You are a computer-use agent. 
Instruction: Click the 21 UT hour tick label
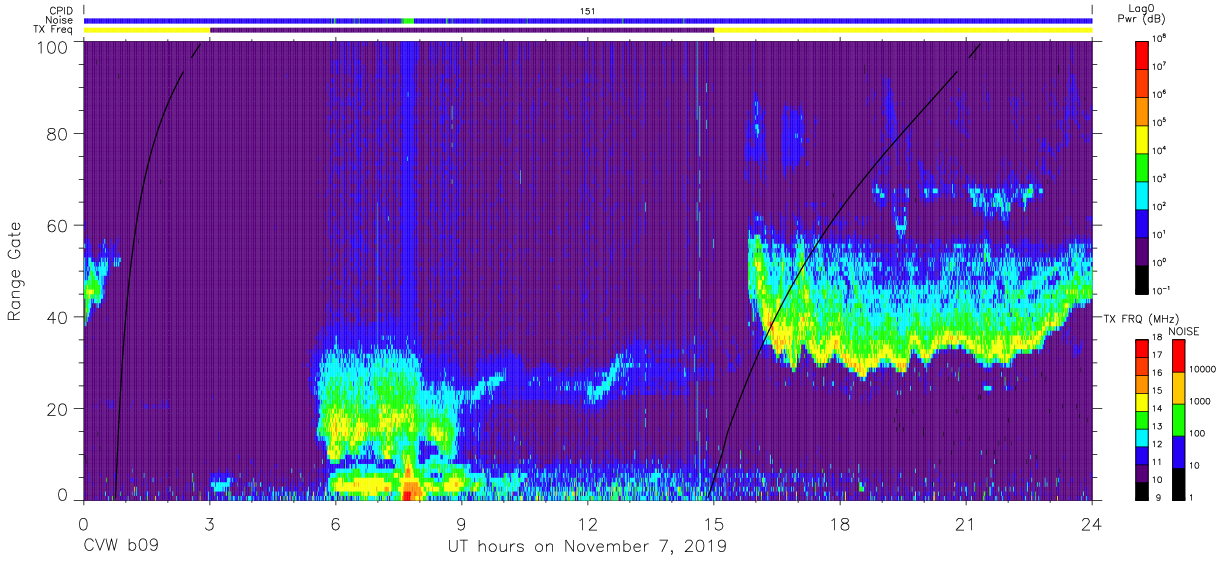[966, 523]
